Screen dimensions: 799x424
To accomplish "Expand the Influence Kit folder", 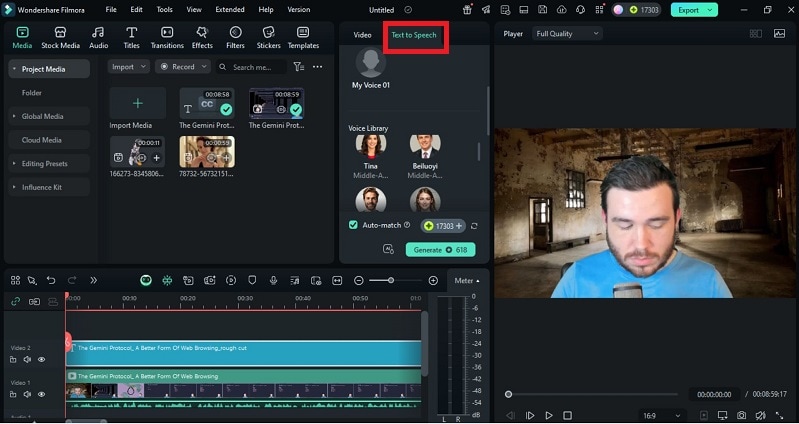I will click(14, 187).
